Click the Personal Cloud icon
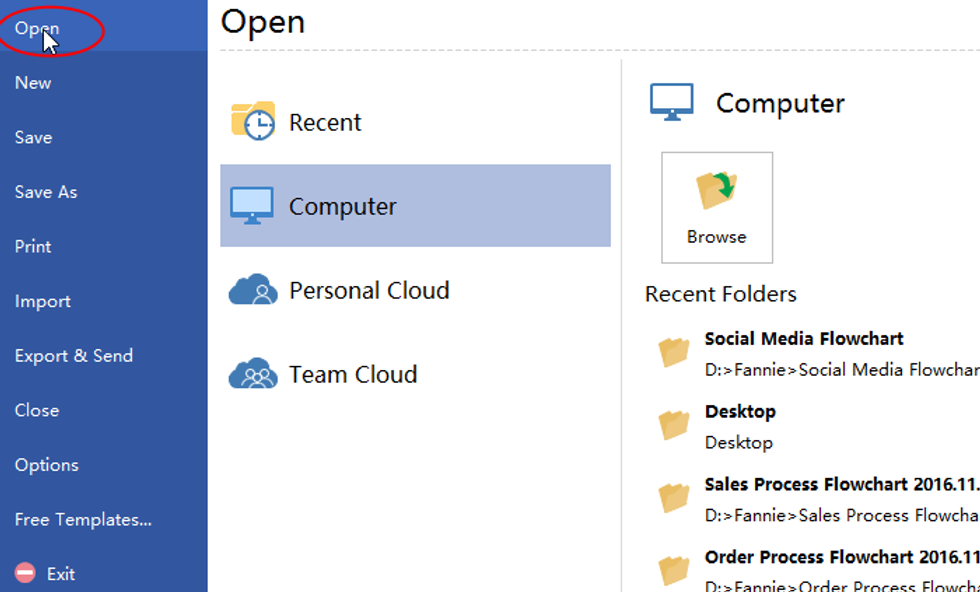The image size is (980, 592). click(253, 290)
